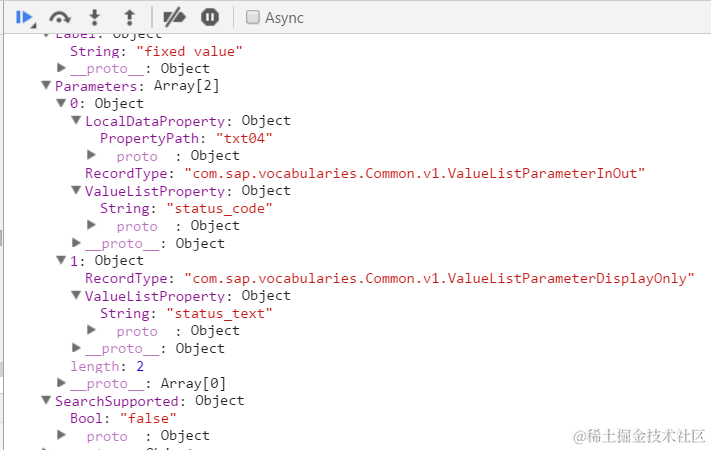Step out of current function
The image size is (711, 450).
(x=130, y=18)
